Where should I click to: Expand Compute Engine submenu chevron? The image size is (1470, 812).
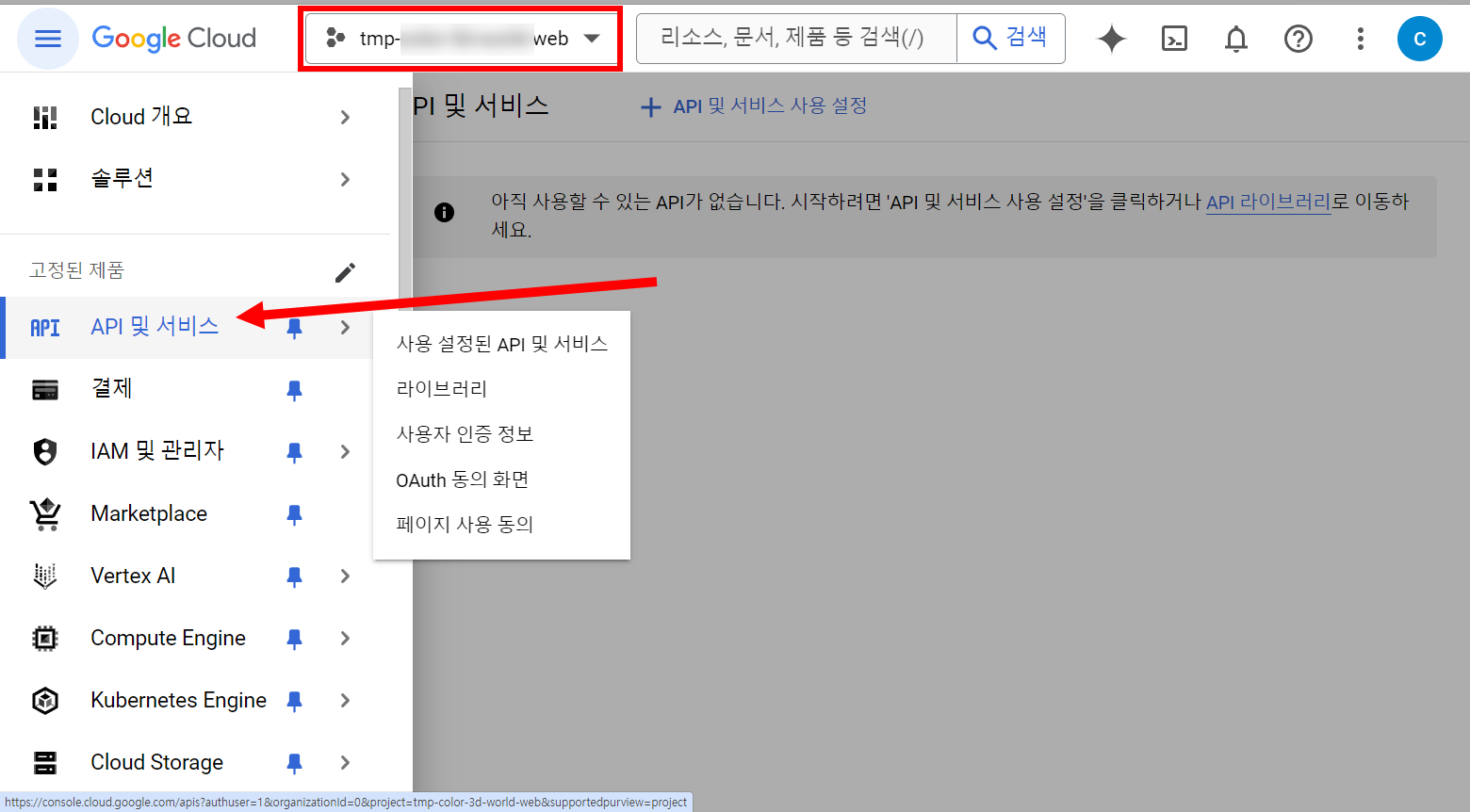(345, 639)
